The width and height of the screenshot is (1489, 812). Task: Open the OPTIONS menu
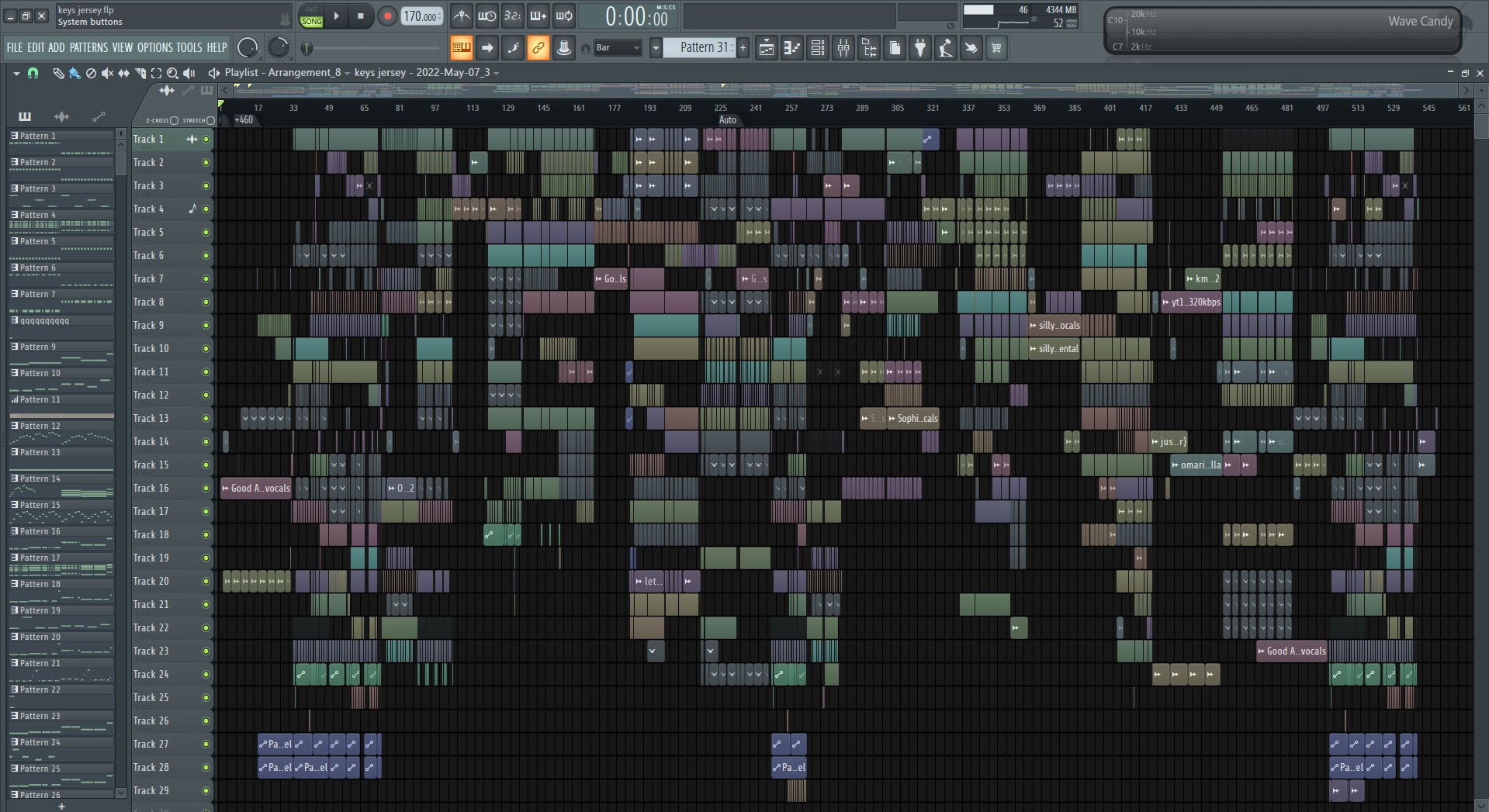pos(155,47)
